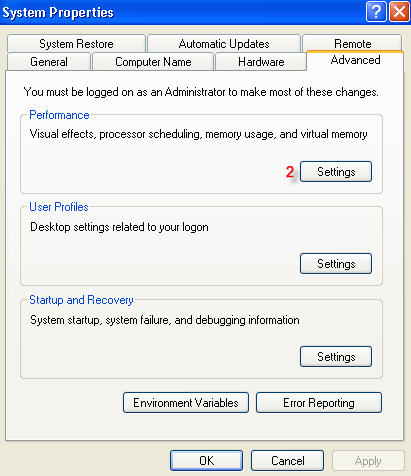Confirm changes with OK button
411x476 pixels.
click(207, 461)
